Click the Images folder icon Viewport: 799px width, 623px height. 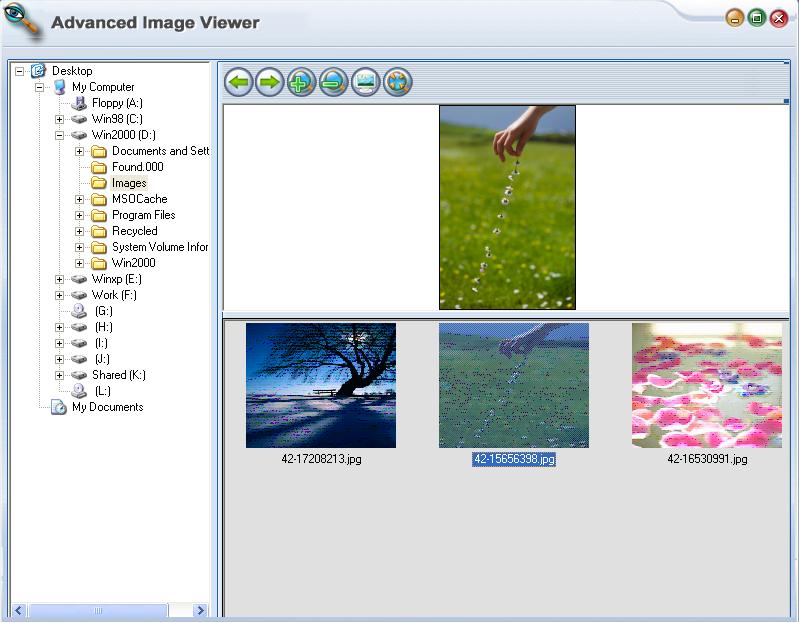(99, 183)
